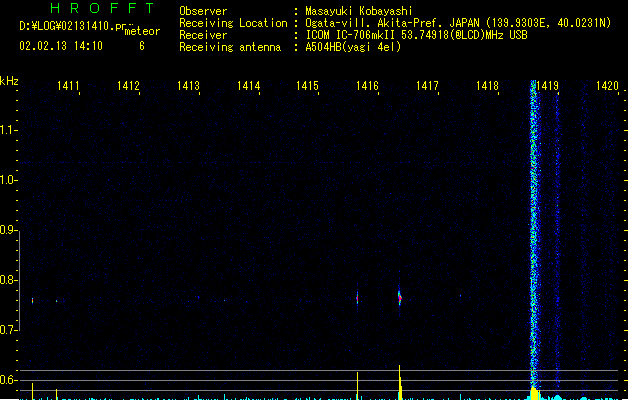Click the 0.6 kHz frequency tick label
This screenshot has width=629, height=400.
[8, 380]
